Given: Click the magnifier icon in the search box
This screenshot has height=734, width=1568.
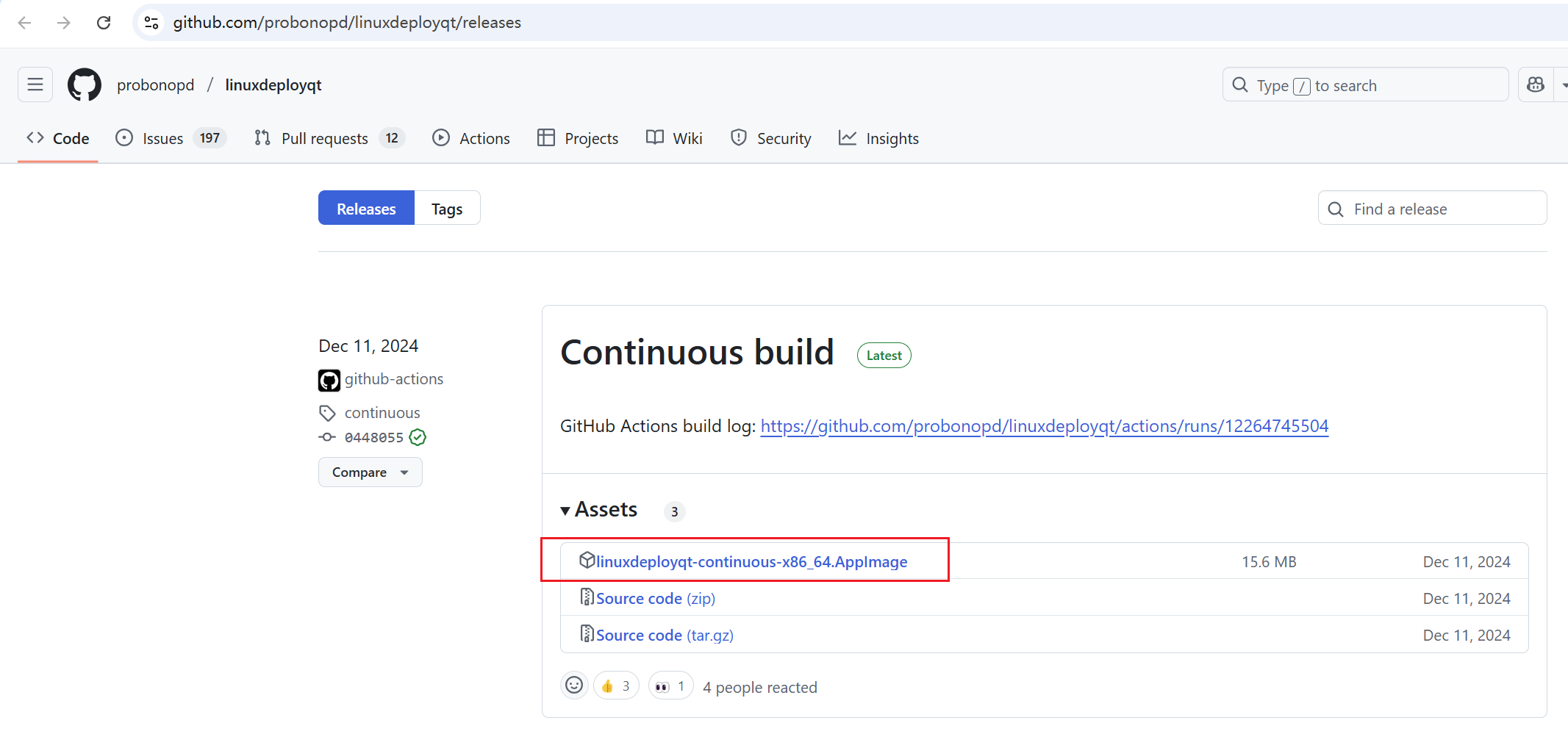Looking at the screenshot, I should tap(1240, 84).
